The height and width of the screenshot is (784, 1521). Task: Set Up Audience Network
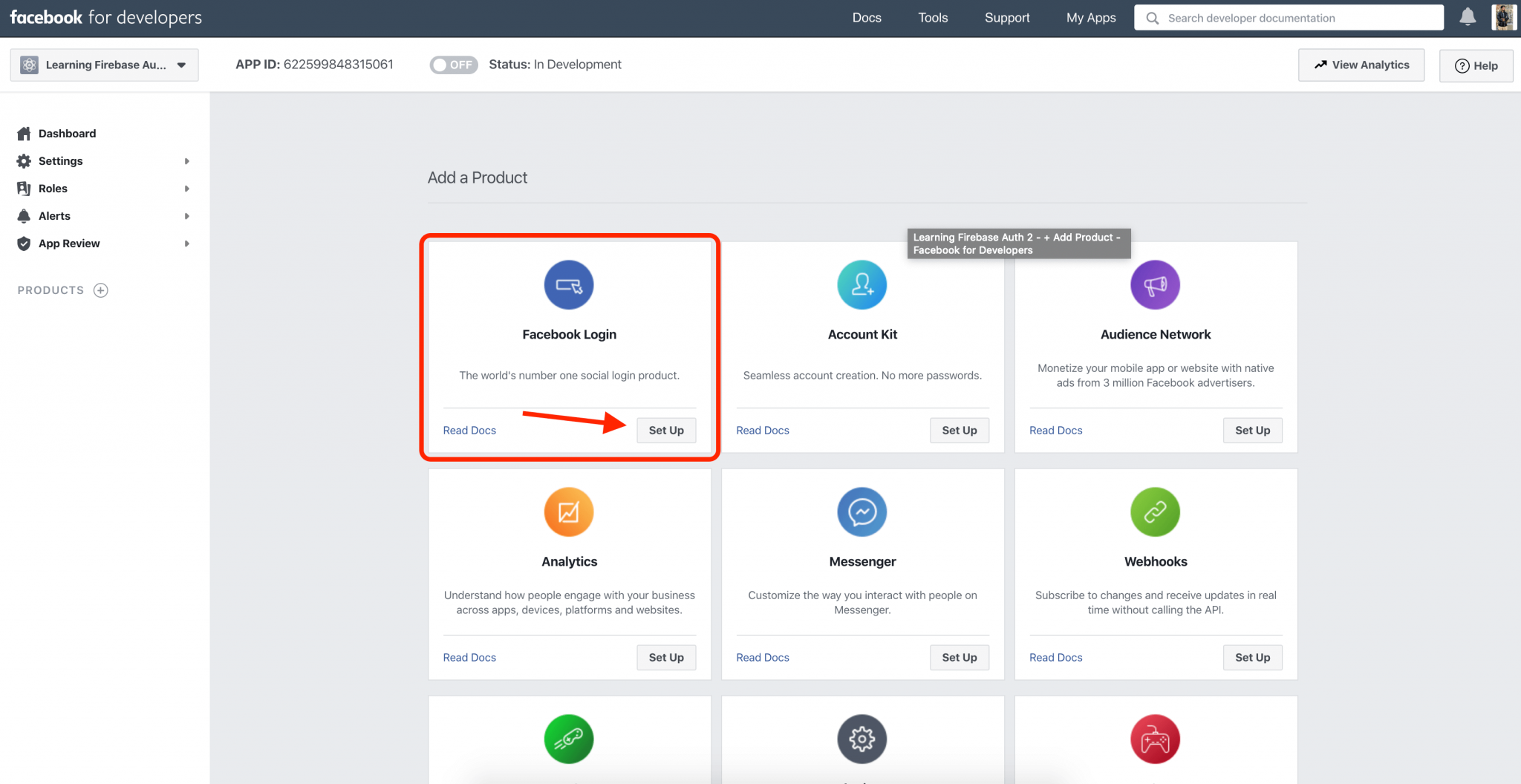point(1253,431)
